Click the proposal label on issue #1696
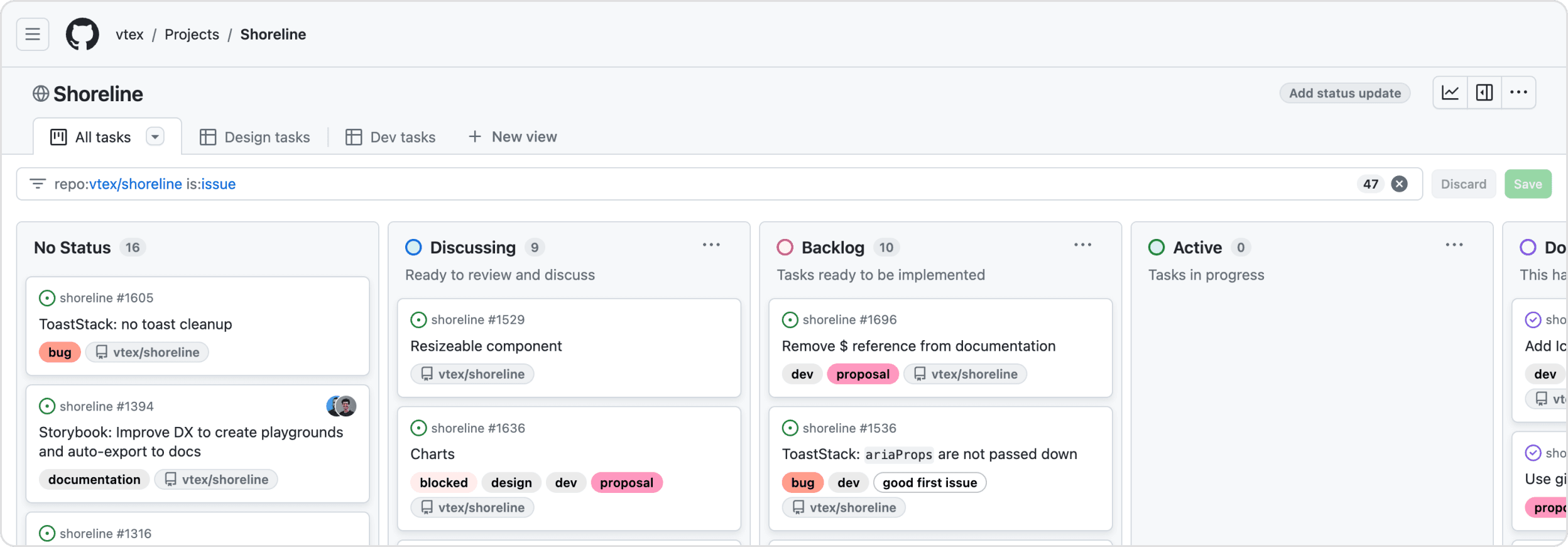Image resolution: width=1568 pixels, height=547 pixels. (x=863, y=374)
